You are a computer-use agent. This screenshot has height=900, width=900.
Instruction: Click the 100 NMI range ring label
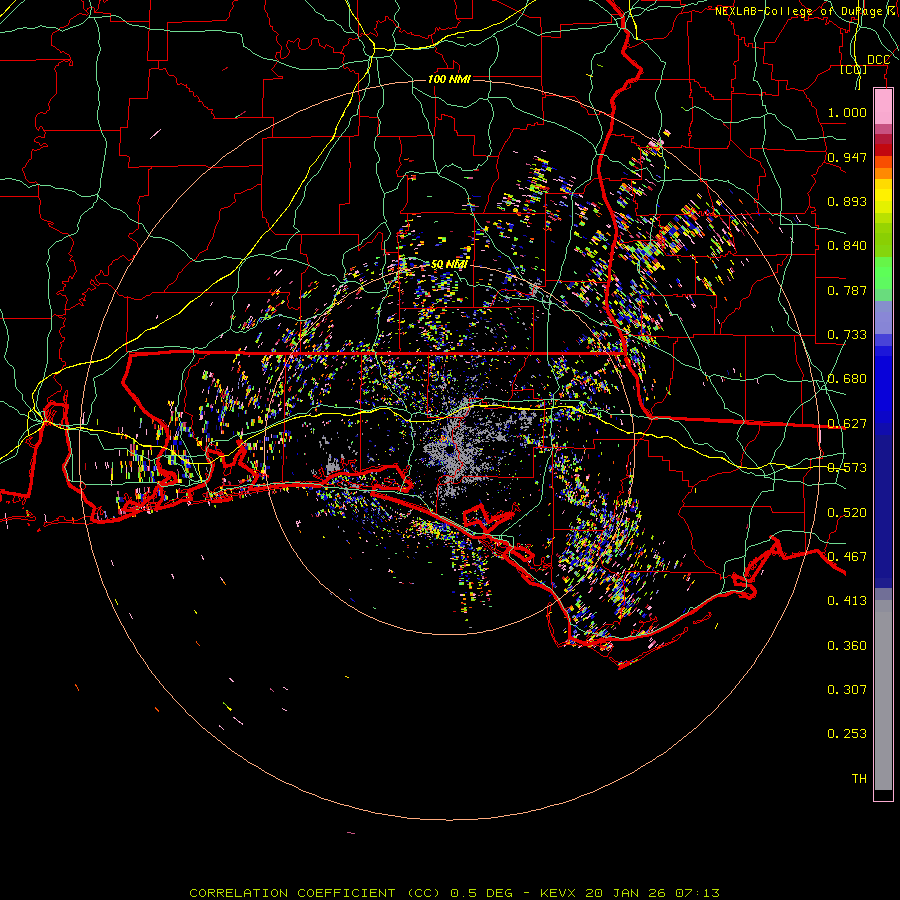click(x=449, y=79)
